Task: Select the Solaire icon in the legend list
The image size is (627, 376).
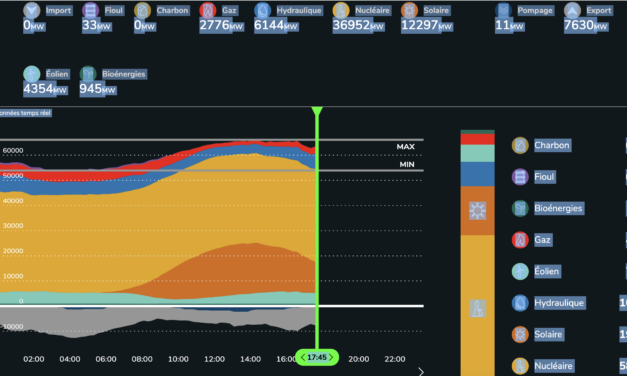Action: 520,334
